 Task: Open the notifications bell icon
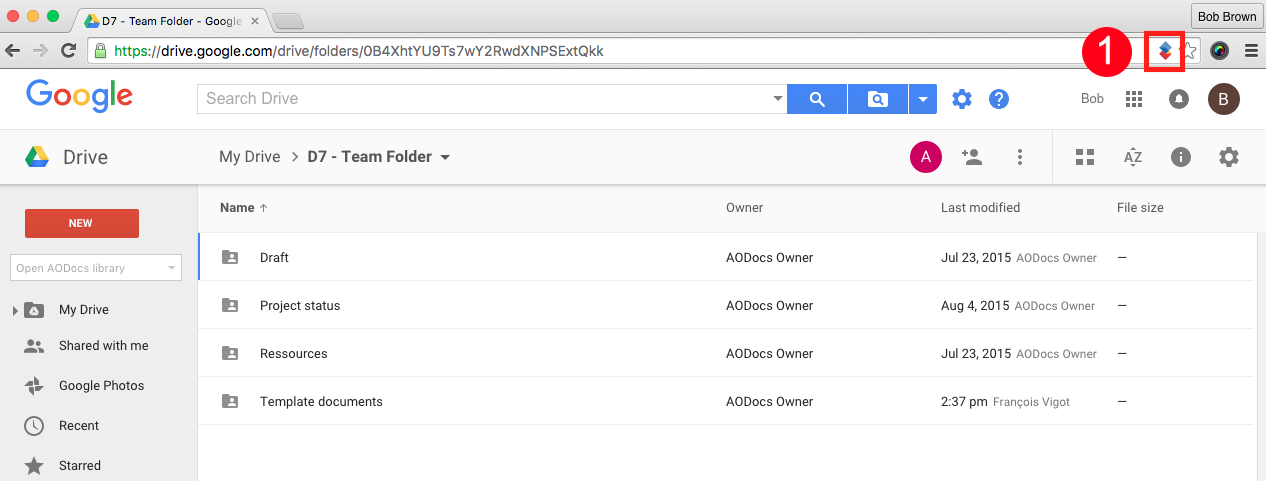point(1179,99)
